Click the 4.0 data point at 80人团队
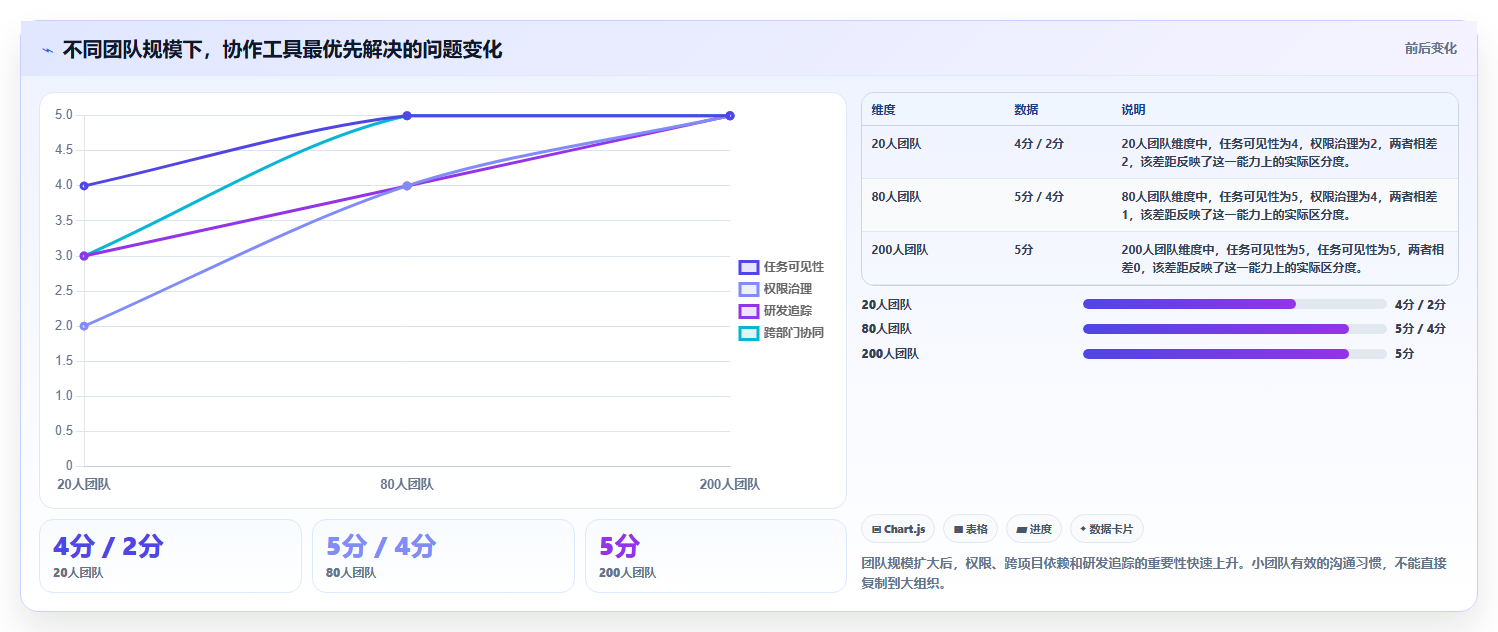 pos(407,186)
